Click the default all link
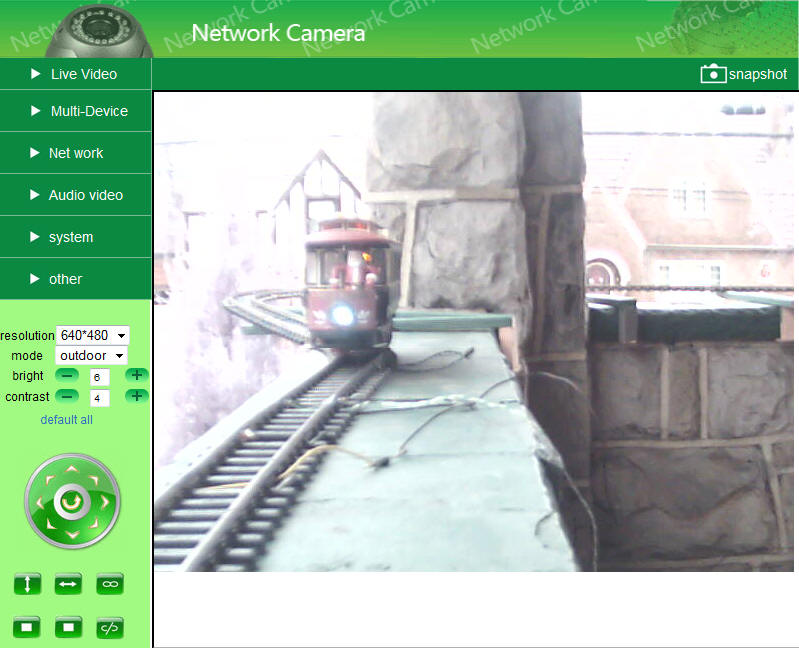The image size is (799, 648). [66, 420]
